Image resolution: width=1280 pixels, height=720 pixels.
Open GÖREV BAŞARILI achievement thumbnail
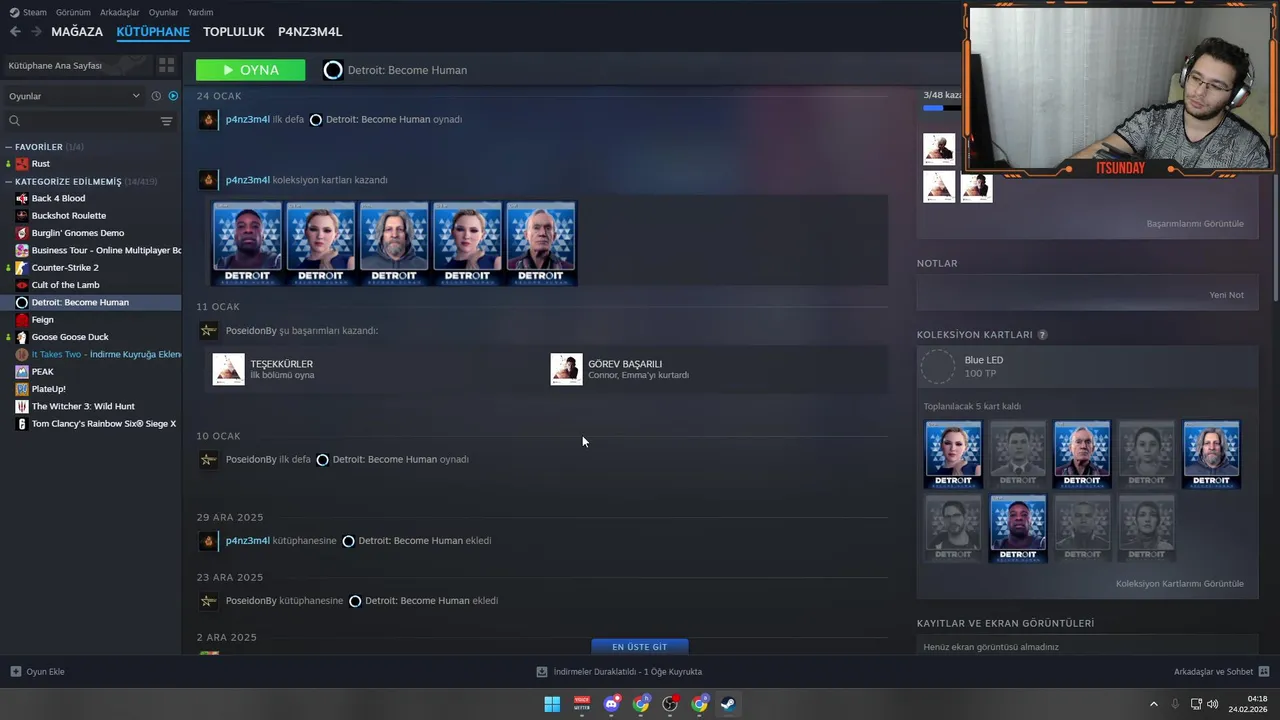click(x=567, y=369)
